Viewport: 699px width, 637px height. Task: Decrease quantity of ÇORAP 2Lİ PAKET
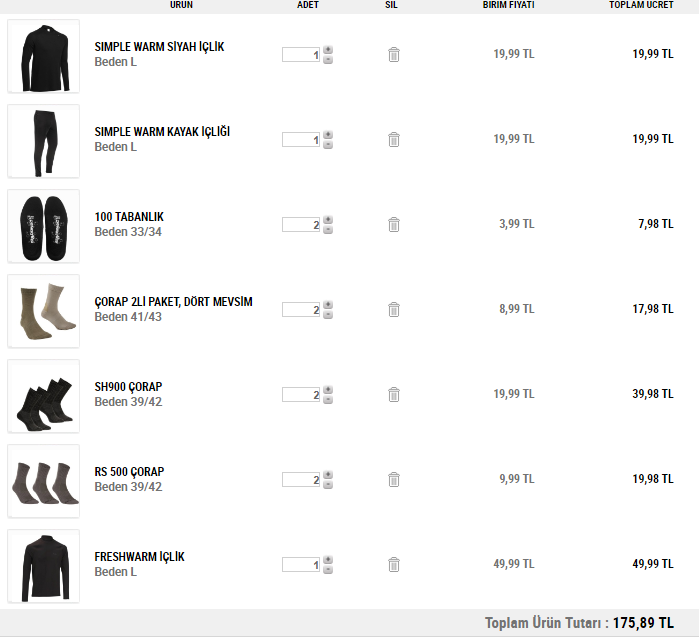(328, 315)
